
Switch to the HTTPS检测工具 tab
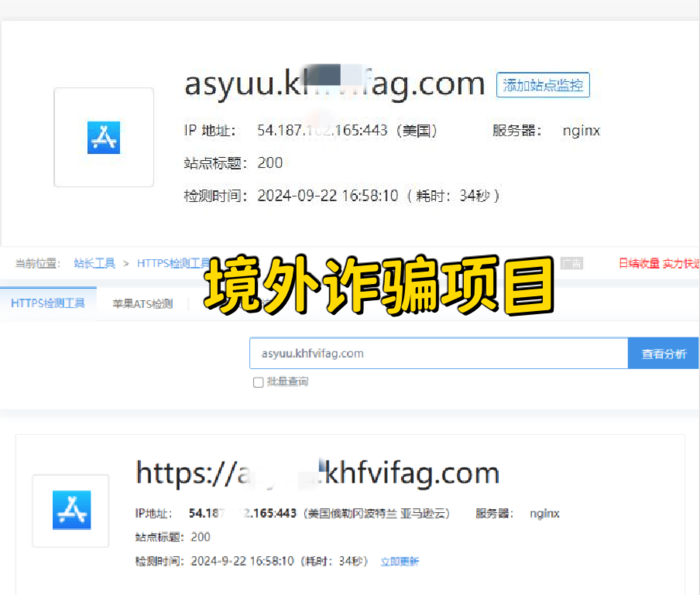48,303
